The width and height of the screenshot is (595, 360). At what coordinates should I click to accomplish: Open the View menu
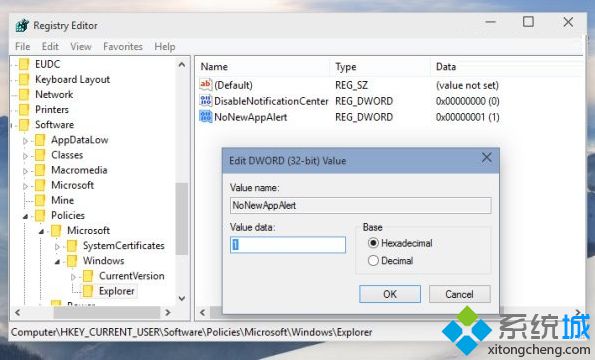coord(81,47)
